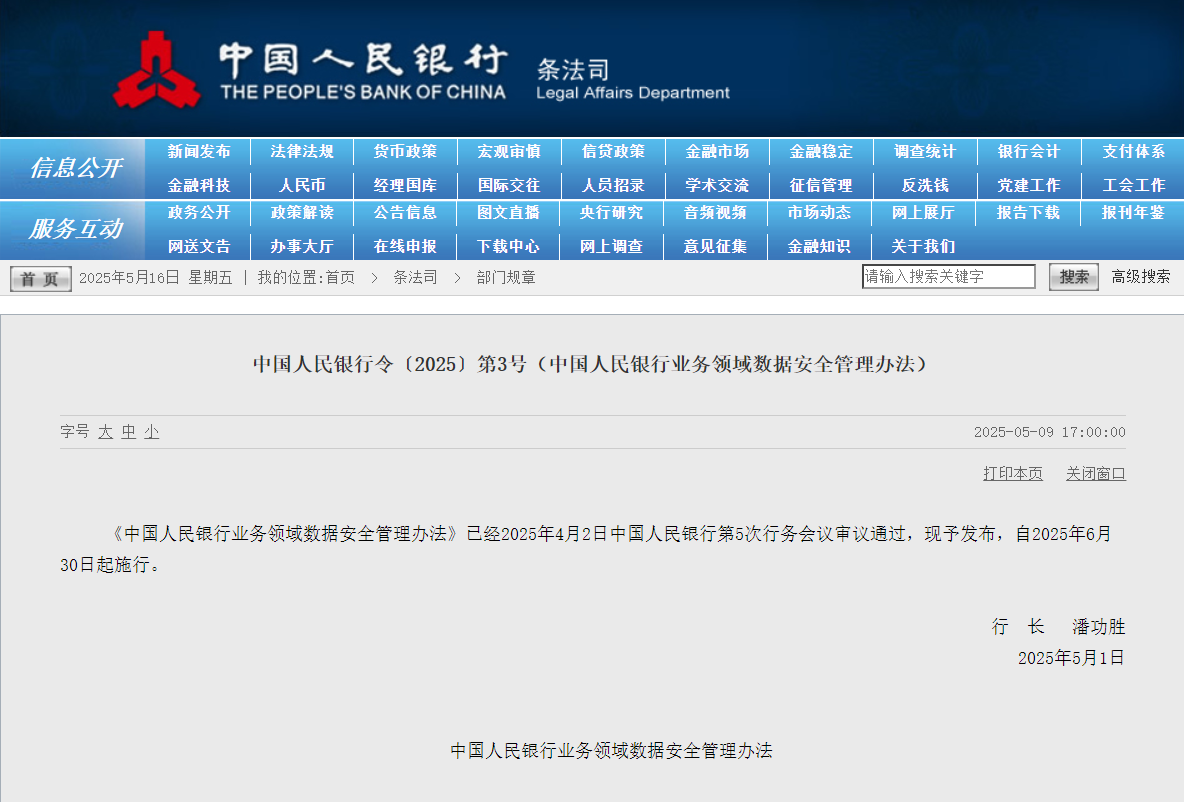Choose 关于我们 service link
This screenshot has width=1184, height=802.
click(923, 247)
